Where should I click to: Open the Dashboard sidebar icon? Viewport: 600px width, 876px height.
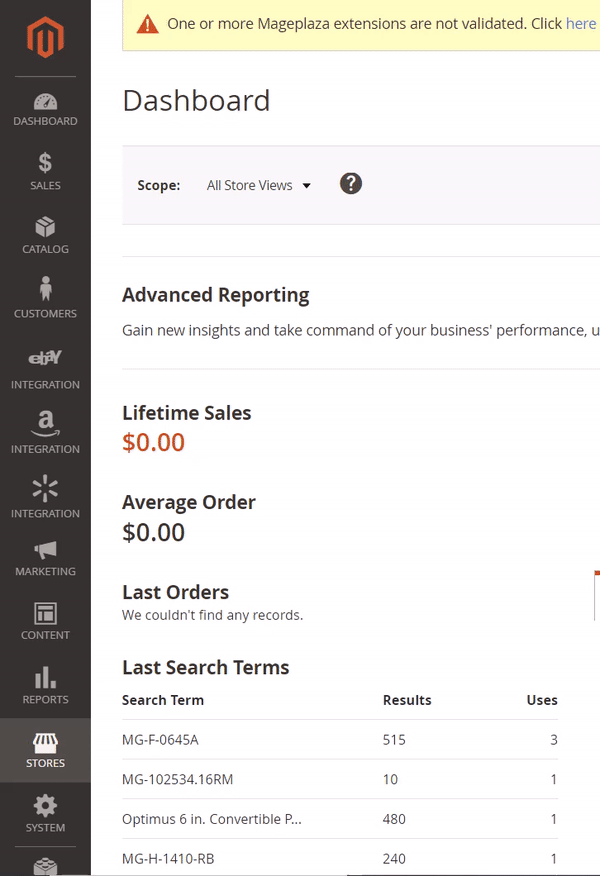coord(45,110)
